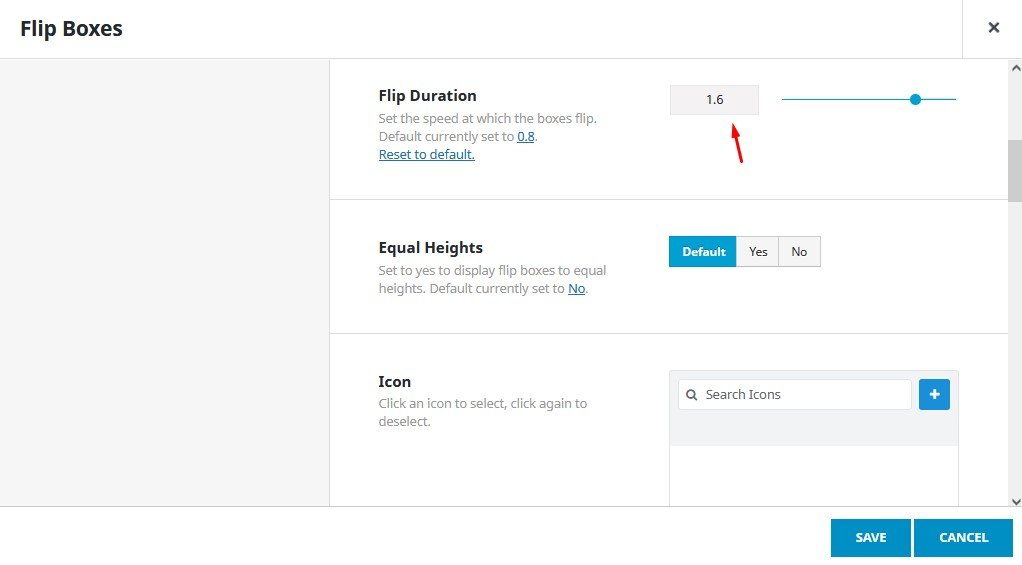The height and width of the screenshot is (565, 1022).
Task: Set Equal Heights to No
Action: point(799,252)
